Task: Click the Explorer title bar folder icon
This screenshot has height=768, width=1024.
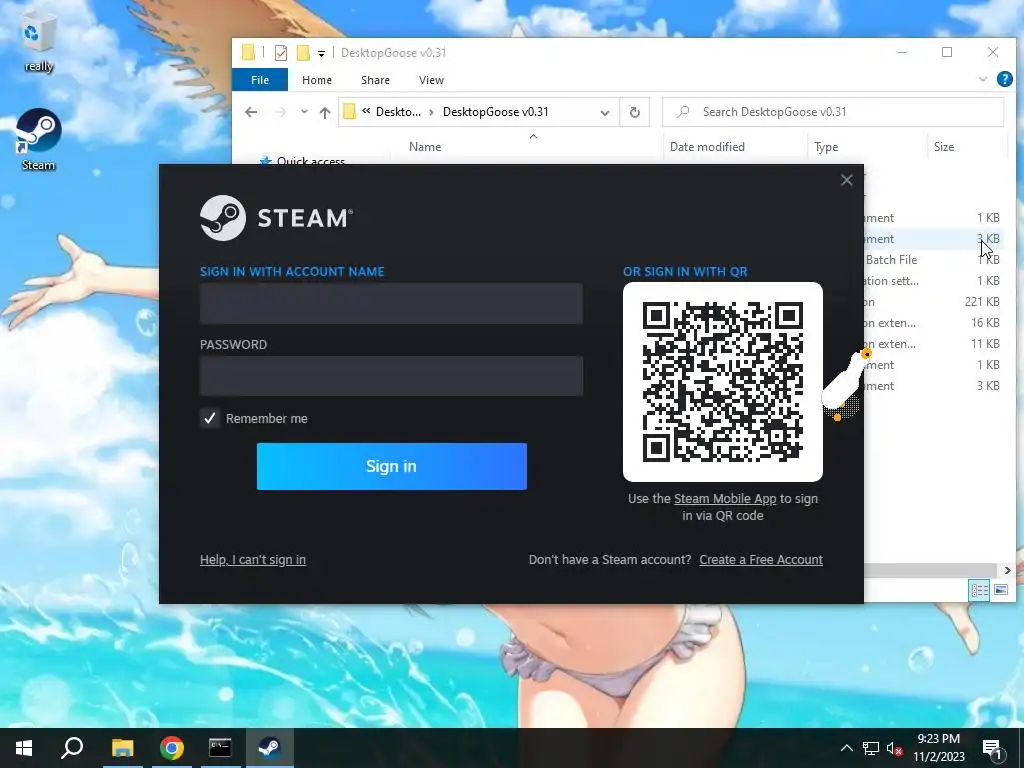Action: click(x=248, y=52)
